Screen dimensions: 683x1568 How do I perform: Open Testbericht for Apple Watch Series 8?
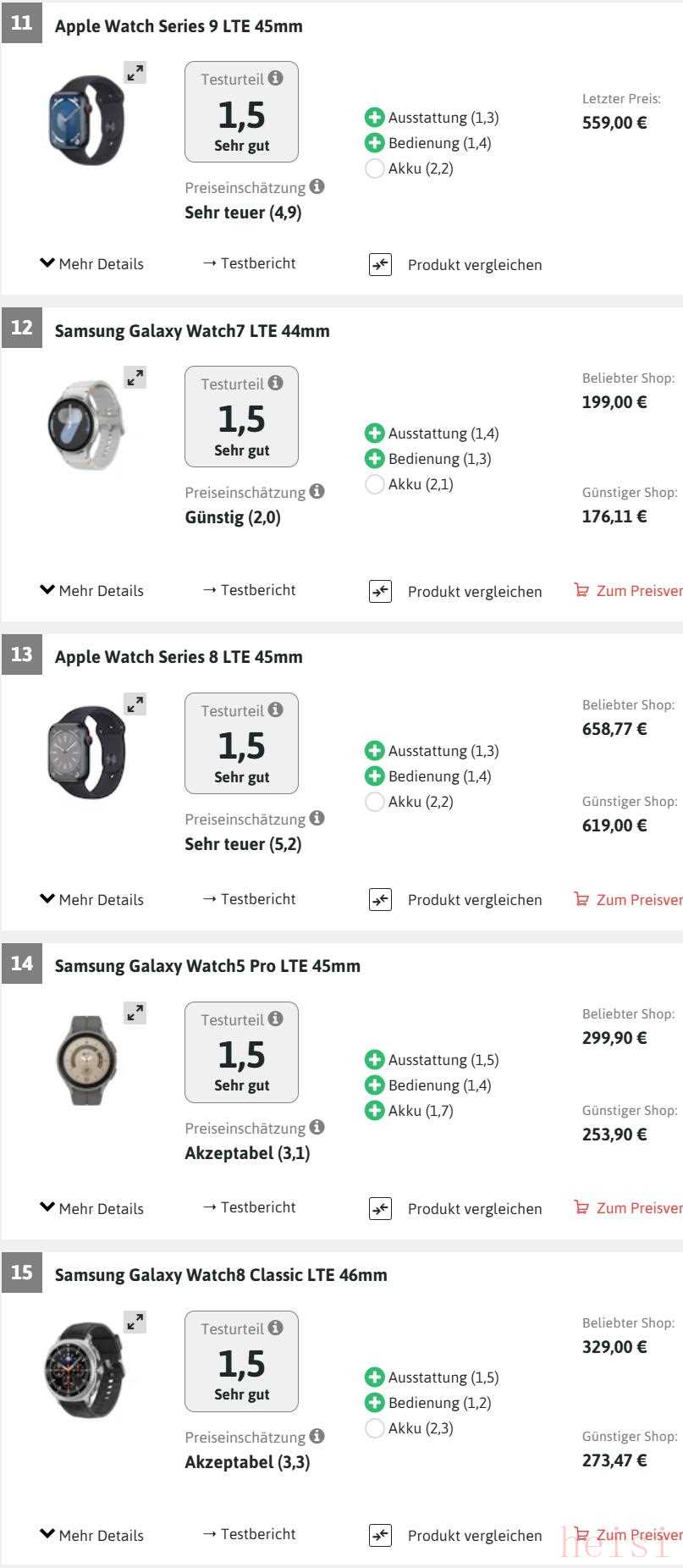[x=250, y=899]
